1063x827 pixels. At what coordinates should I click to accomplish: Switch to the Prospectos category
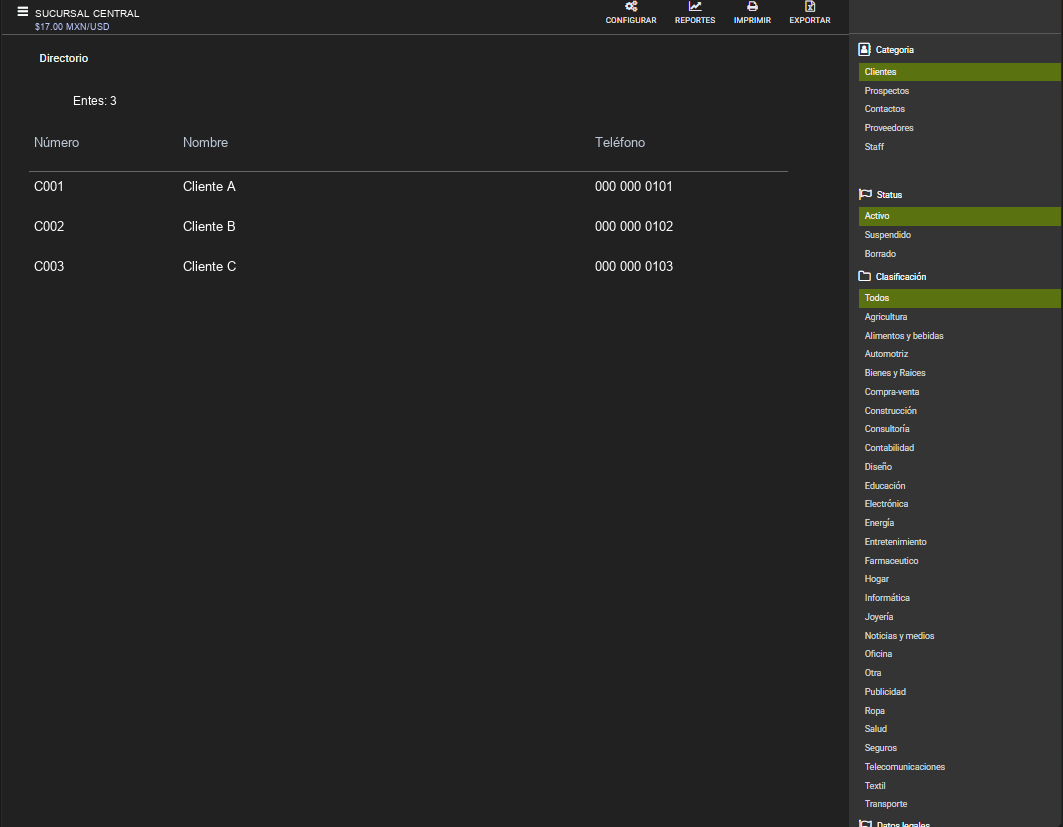point(887,91)
